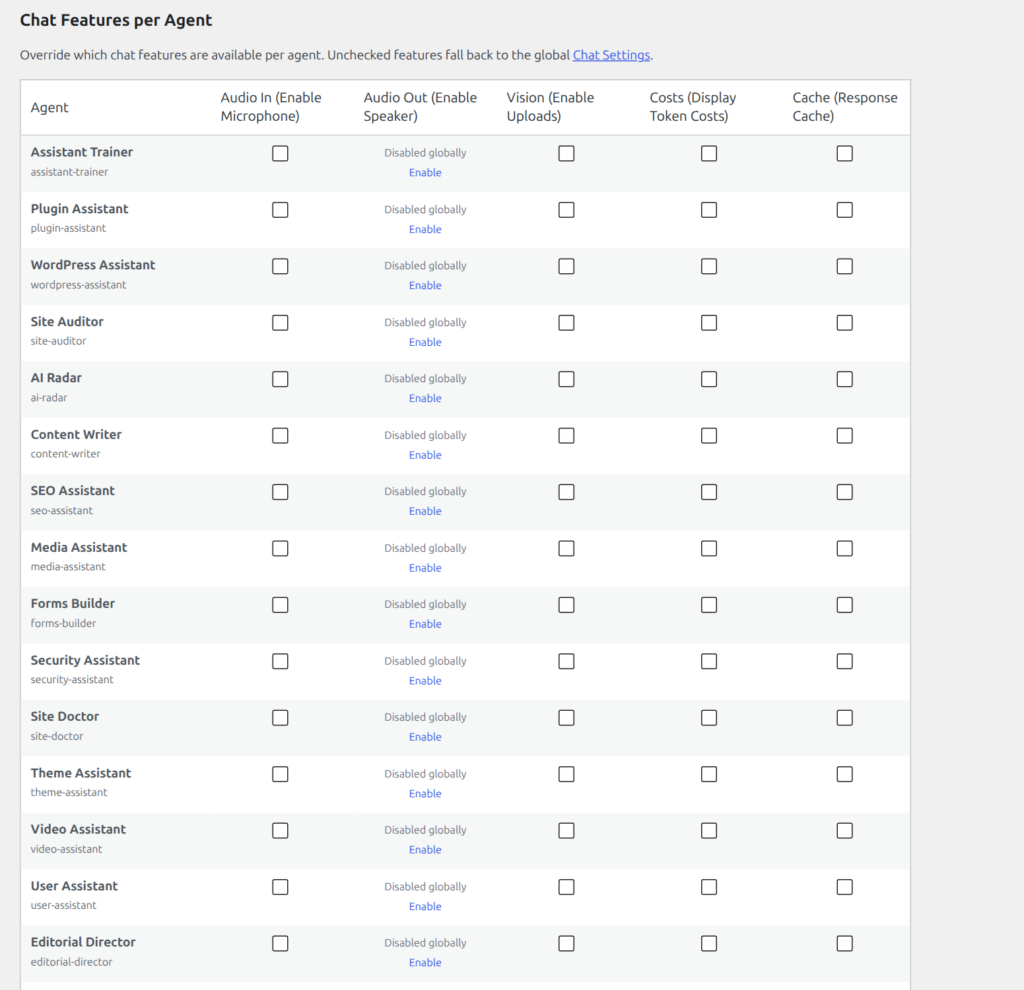Enable Vision for Security Assistant

[566, 662]
